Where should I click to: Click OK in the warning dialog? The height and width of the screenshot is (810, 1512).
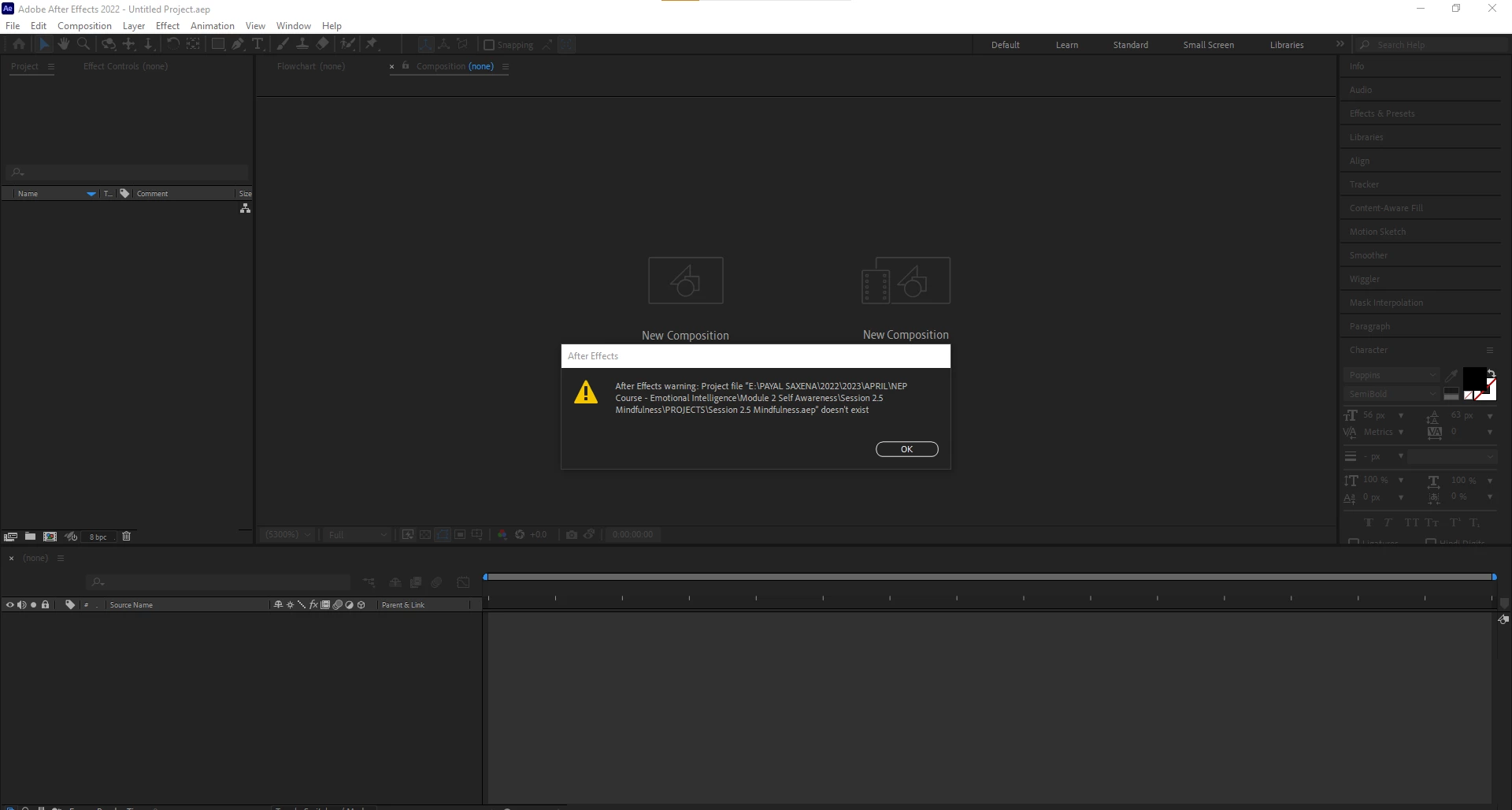(x=906, y=449)
